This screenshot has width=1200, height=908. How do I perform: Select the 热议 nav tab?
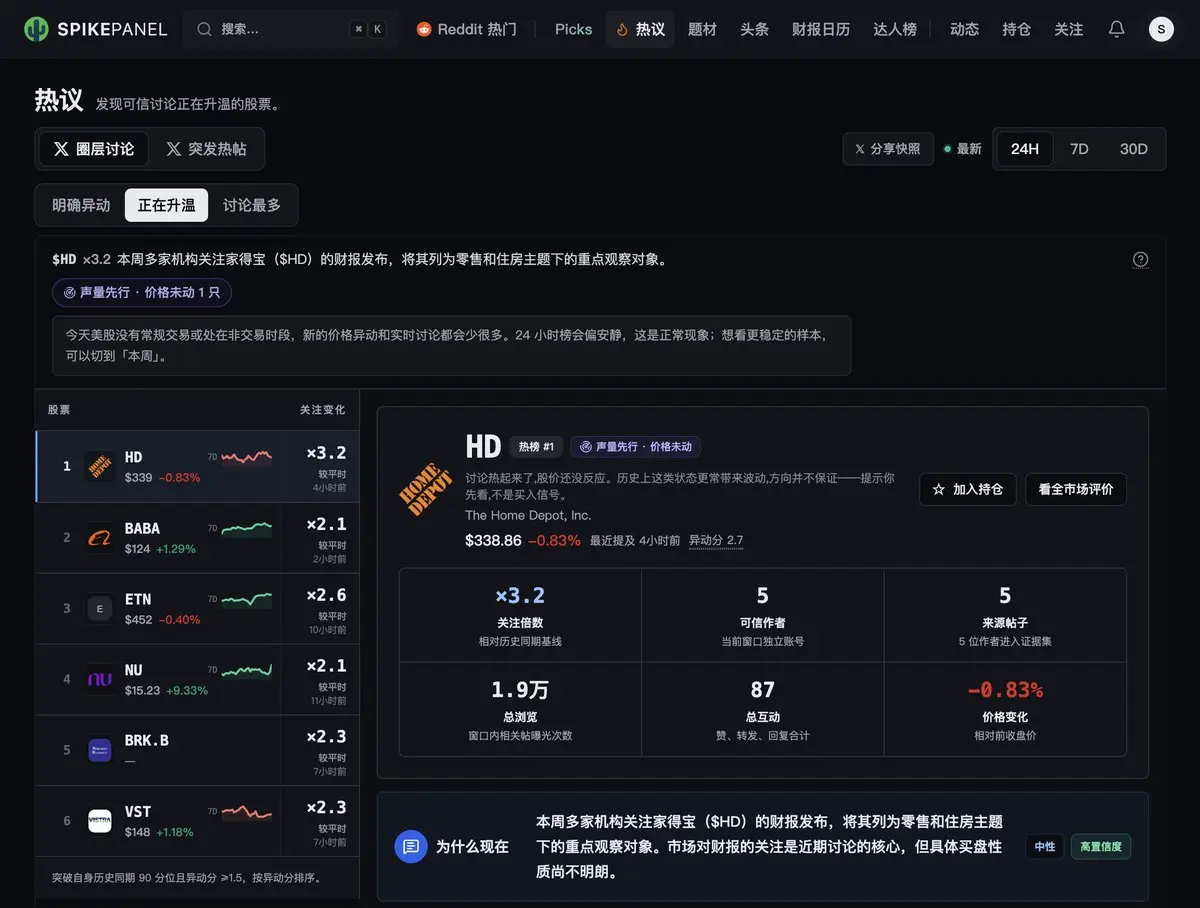tap(640, 29)
